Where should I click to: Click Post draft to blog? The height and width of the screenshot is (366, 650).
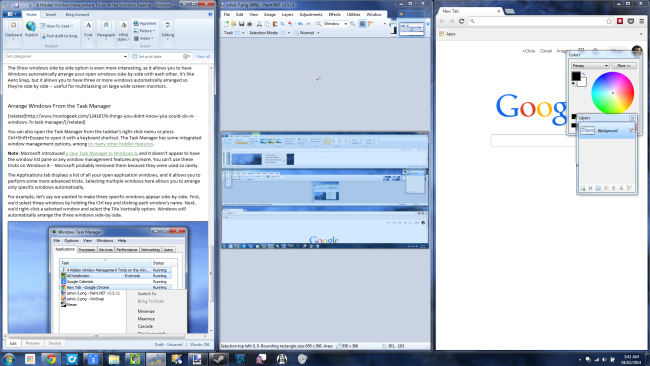tap(59, 36)
